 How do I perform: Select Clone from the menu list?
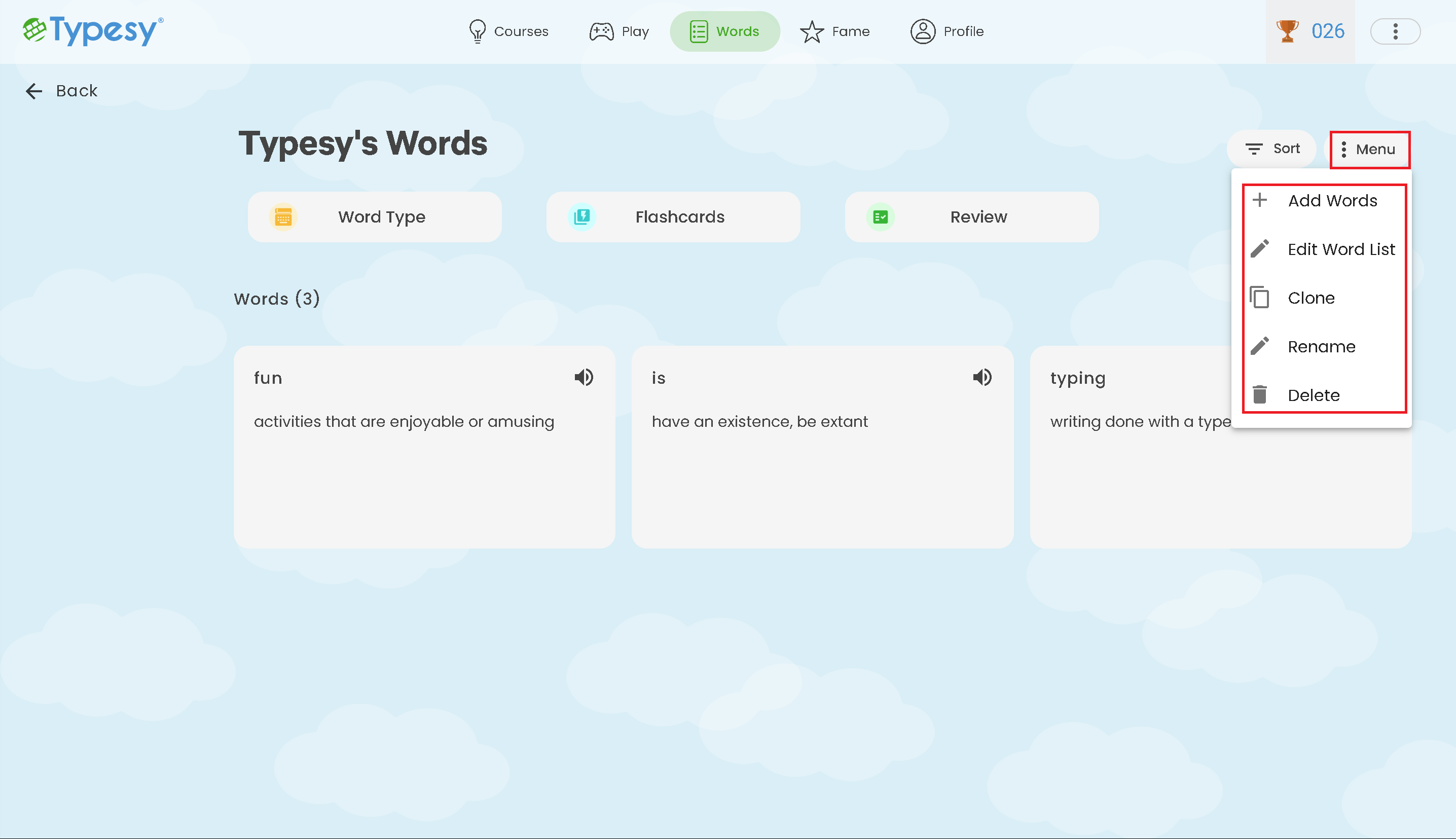click(1312, 298)
